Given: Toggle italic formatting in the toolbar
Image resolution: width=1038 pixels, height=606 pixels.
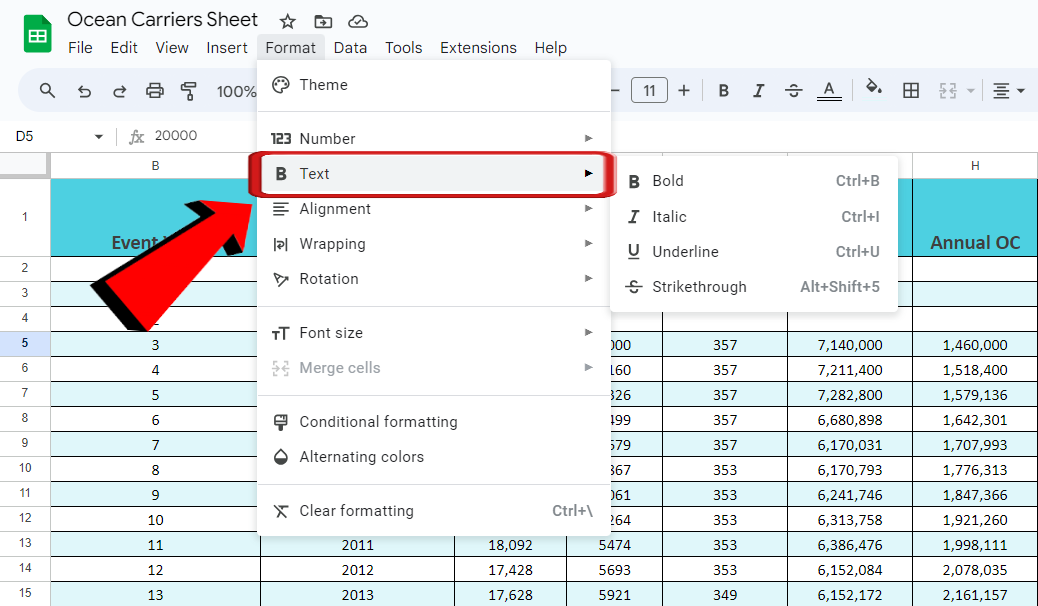Looking at the screenshot, I should click(x=758, y=90).
